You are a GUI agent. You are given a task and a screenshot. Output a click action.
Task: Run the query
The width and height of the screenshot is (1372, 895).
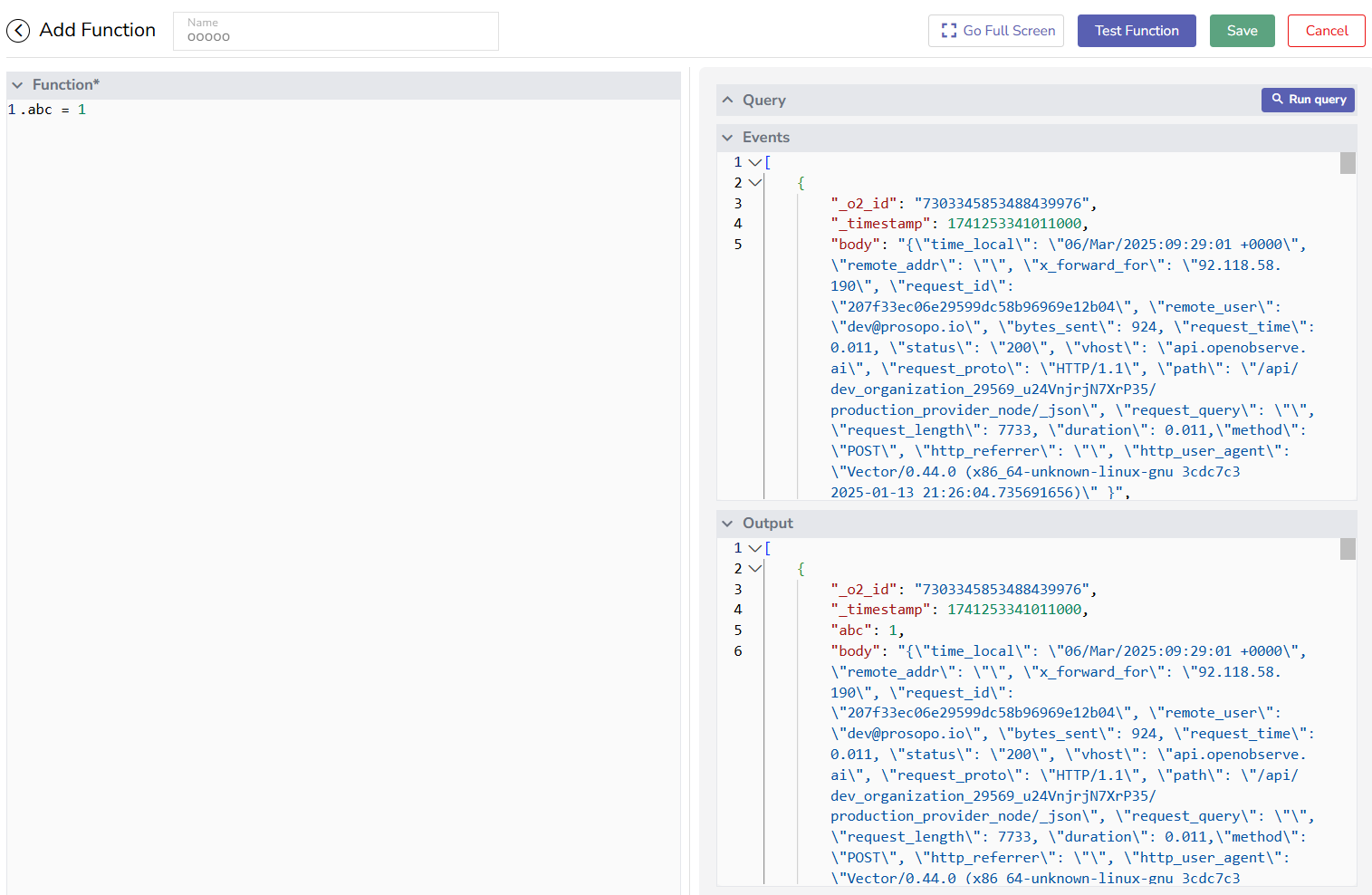tap(1308, 100)
